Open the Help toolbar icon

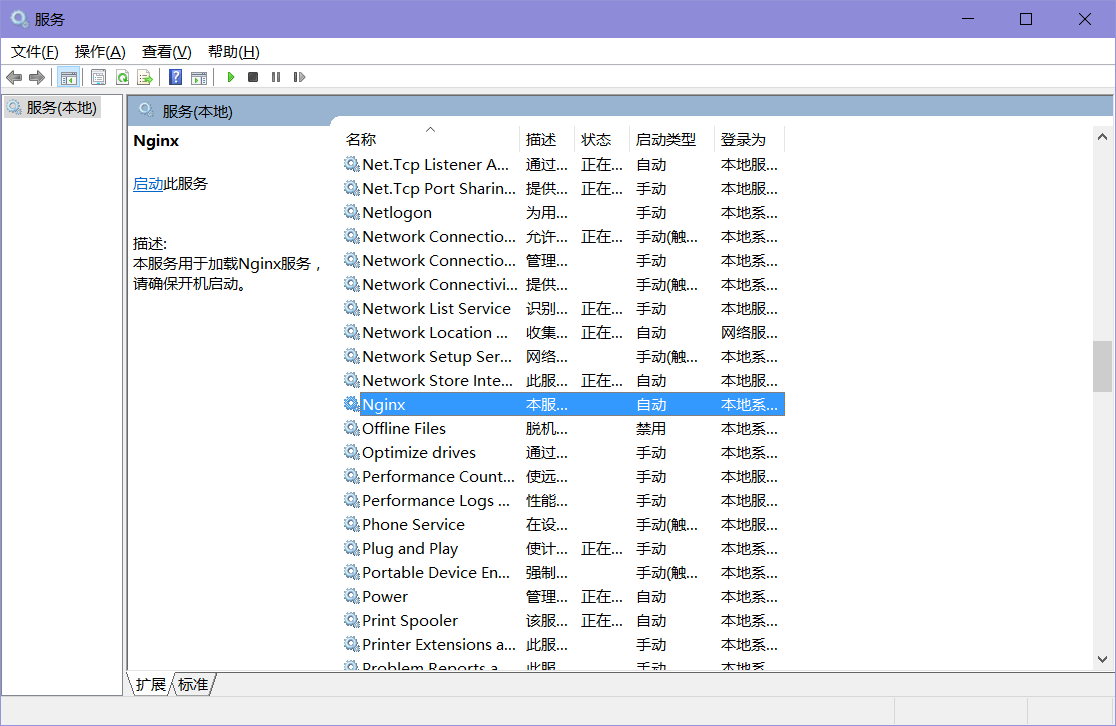point(176,77)
